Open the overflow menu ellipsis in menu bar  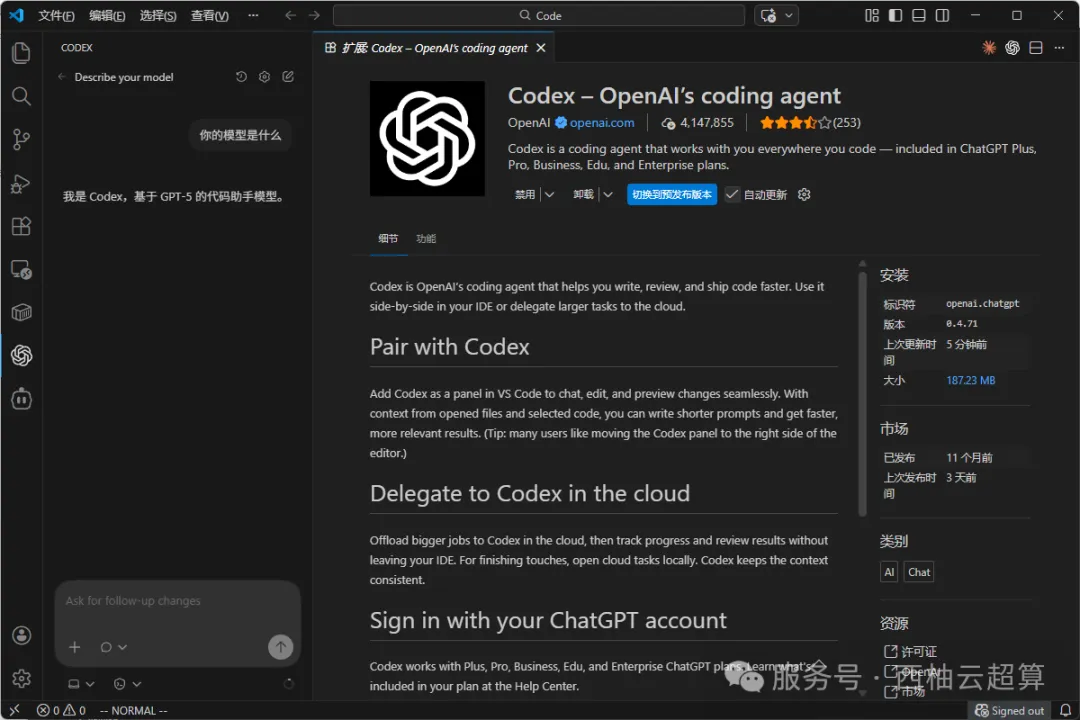tap(253, 15)
